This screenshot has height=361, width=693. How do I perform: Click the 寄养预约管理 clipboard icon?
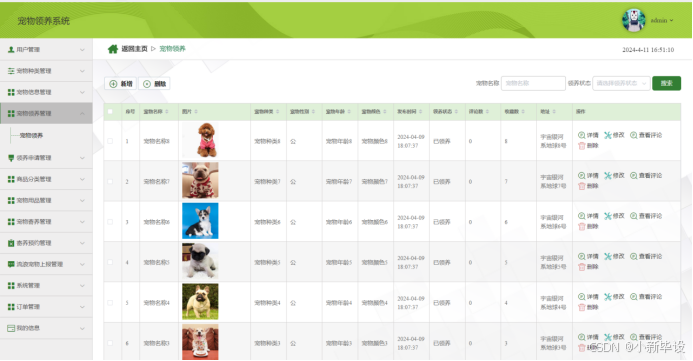pos(11,243)
